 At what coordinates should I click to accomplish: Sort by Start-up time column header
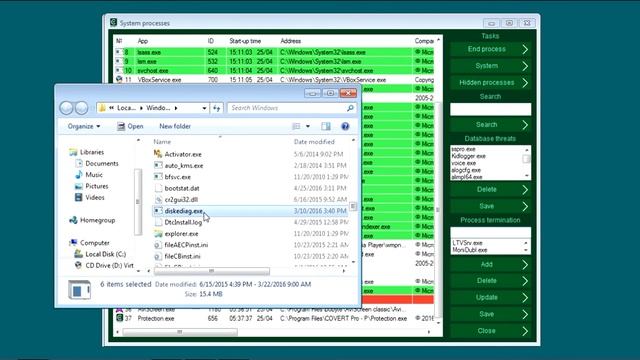tap(245, 41)
